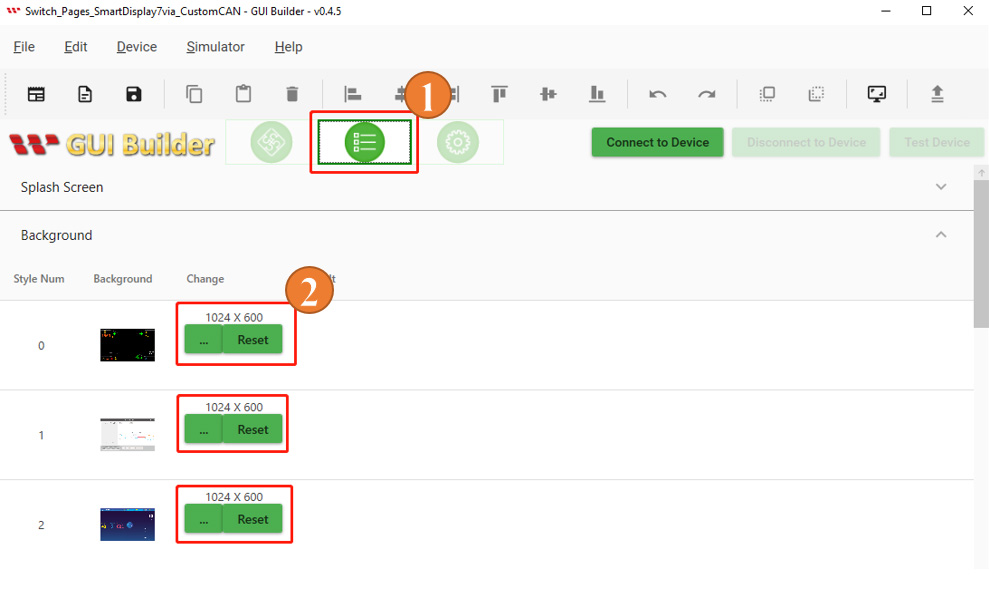Click the Connect to Device button
The image size is (989, 616).
click(x=657, y=142)
